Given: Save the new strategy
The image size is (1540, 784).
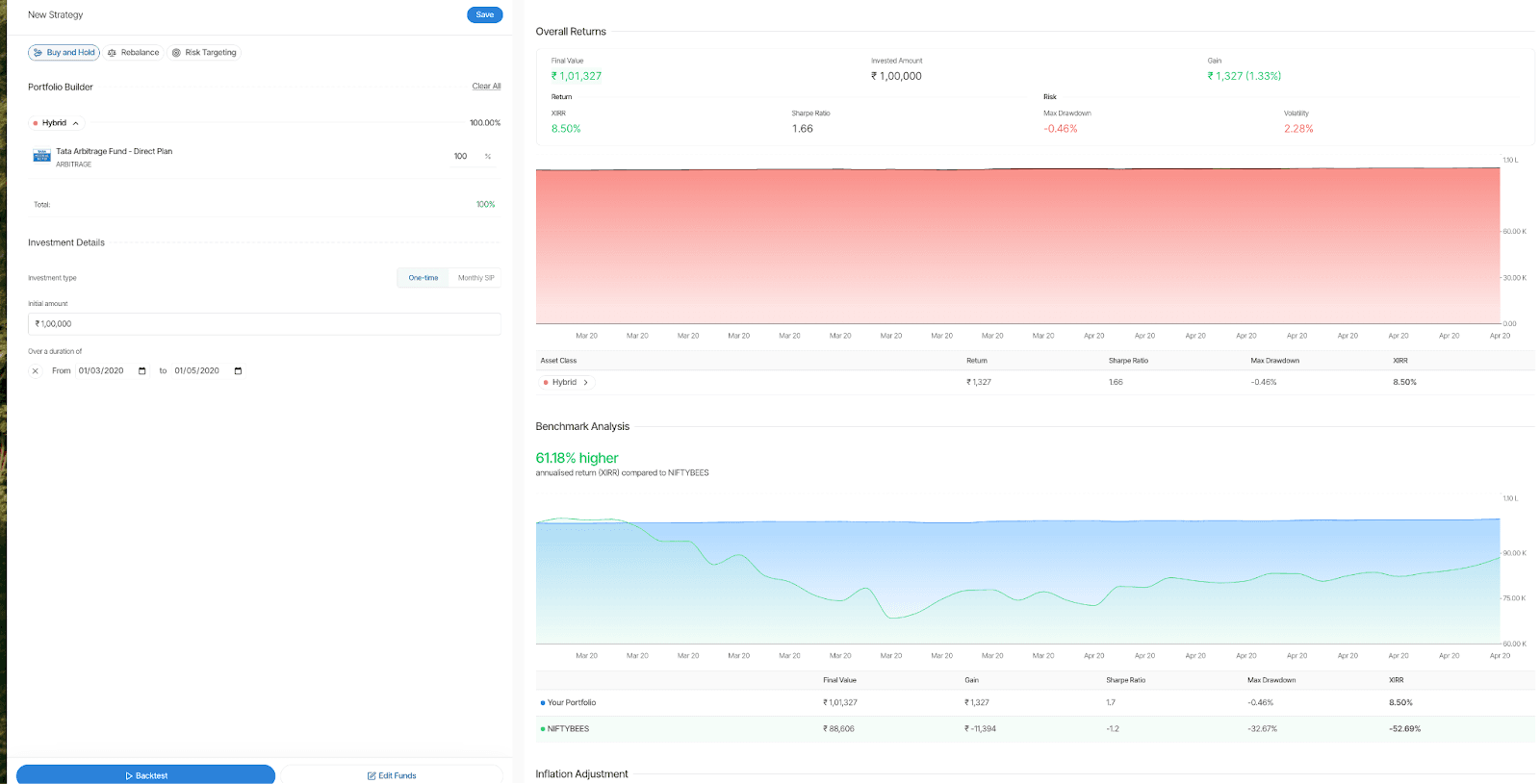Looking at the screenshot, I should point(484,14).
